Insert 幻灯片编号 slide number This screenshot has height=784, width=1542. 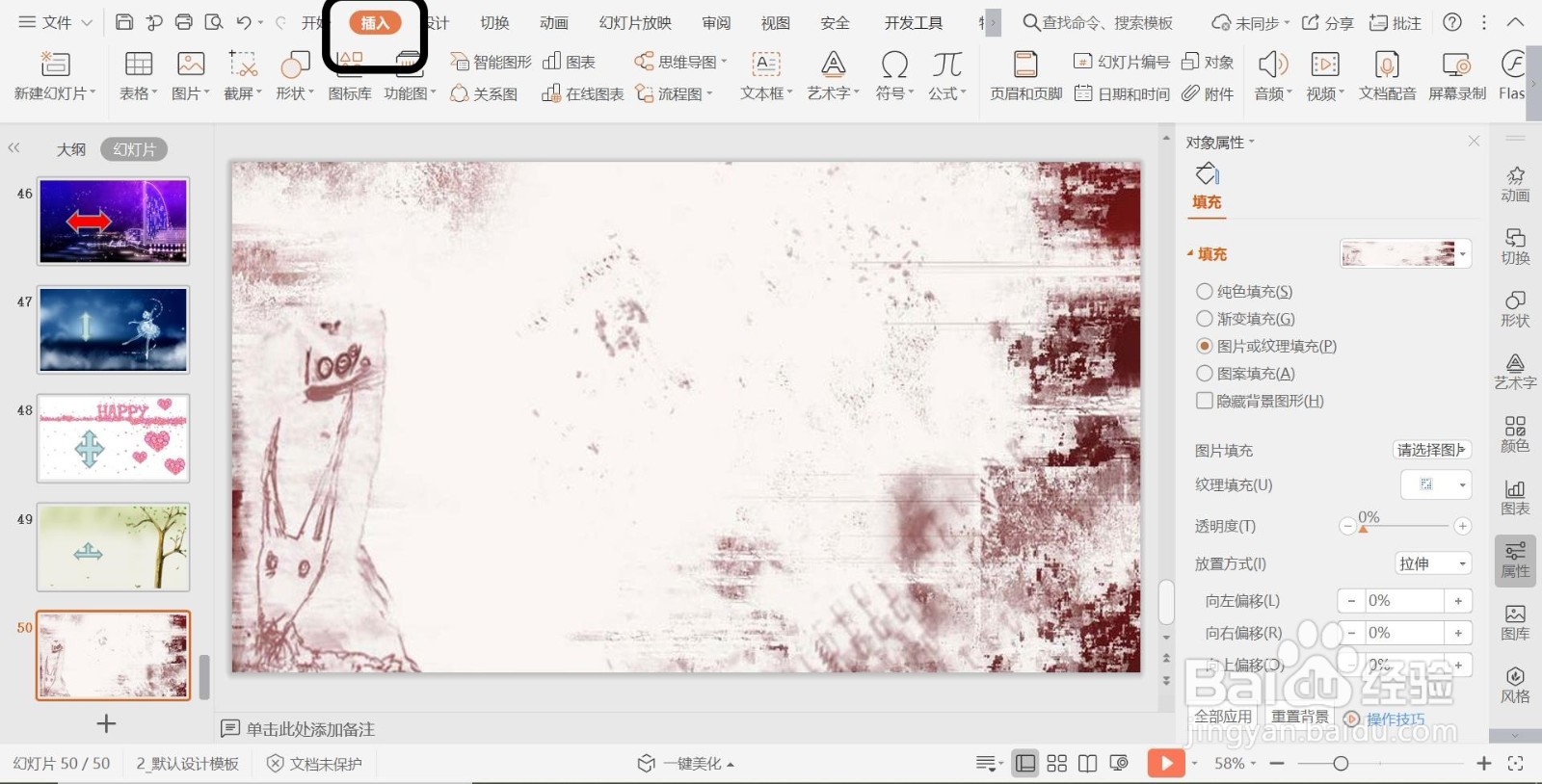tap(1122, 62)
